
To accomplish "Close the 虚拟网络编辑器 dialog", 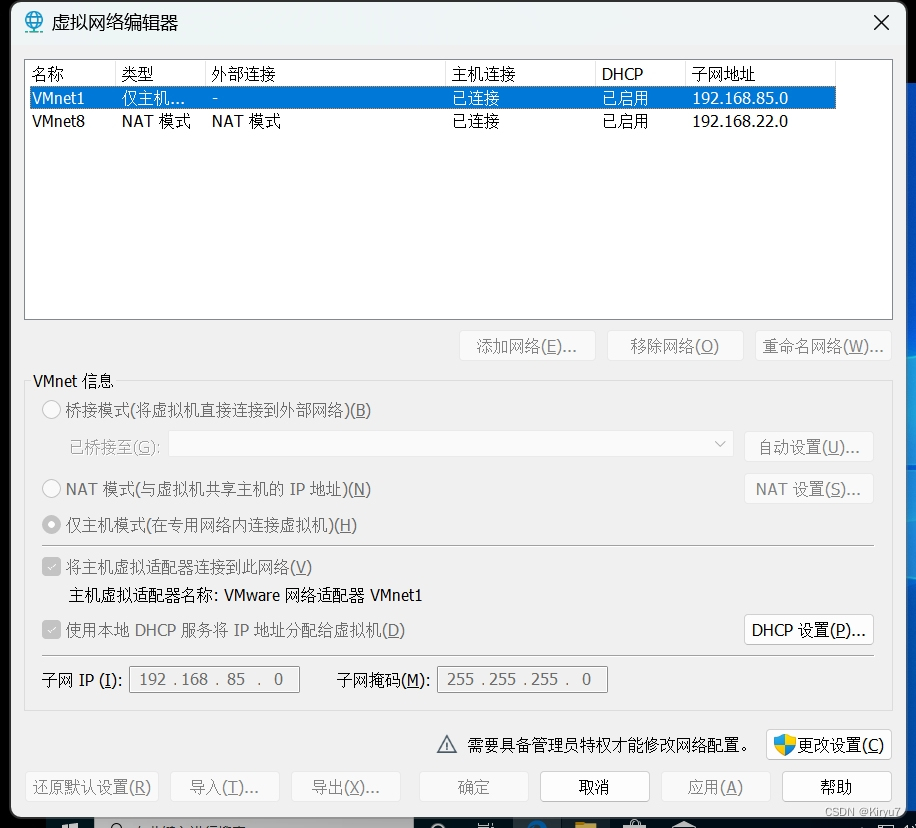I will (x=881, y=23).
